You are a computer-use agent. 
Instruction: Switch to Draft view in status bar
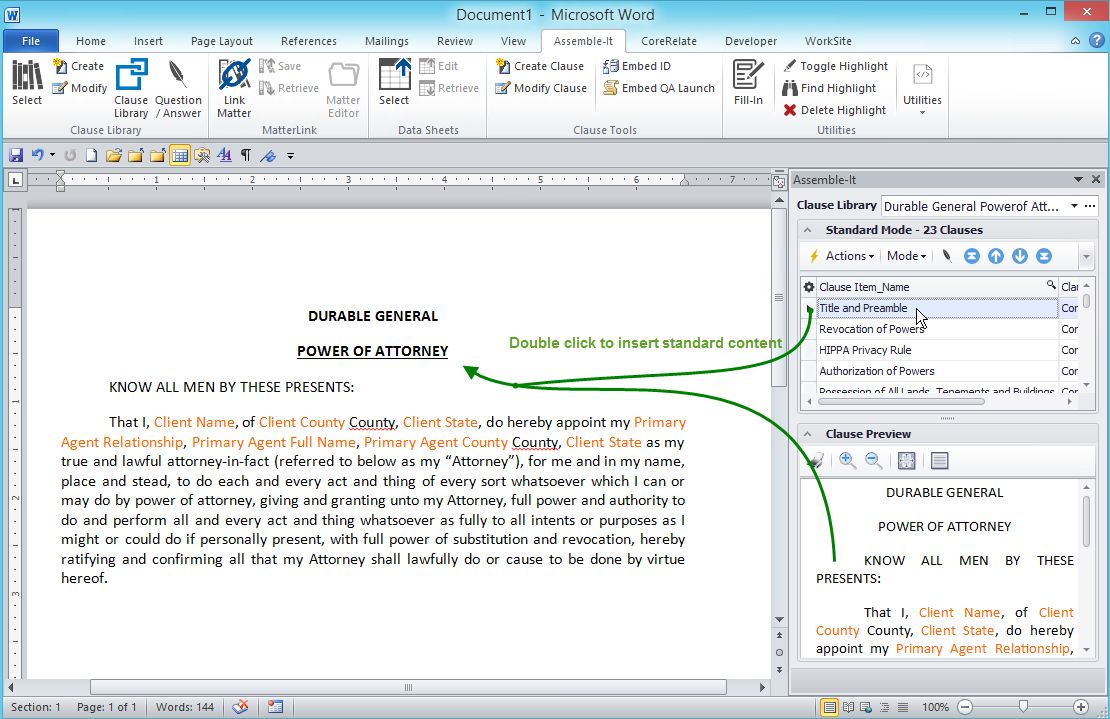coord(903,707)
